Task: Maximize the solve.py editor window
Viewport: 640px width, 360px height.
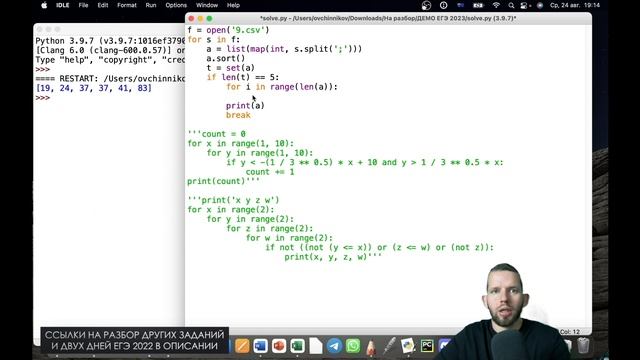Action: click(x=209, y=18)
